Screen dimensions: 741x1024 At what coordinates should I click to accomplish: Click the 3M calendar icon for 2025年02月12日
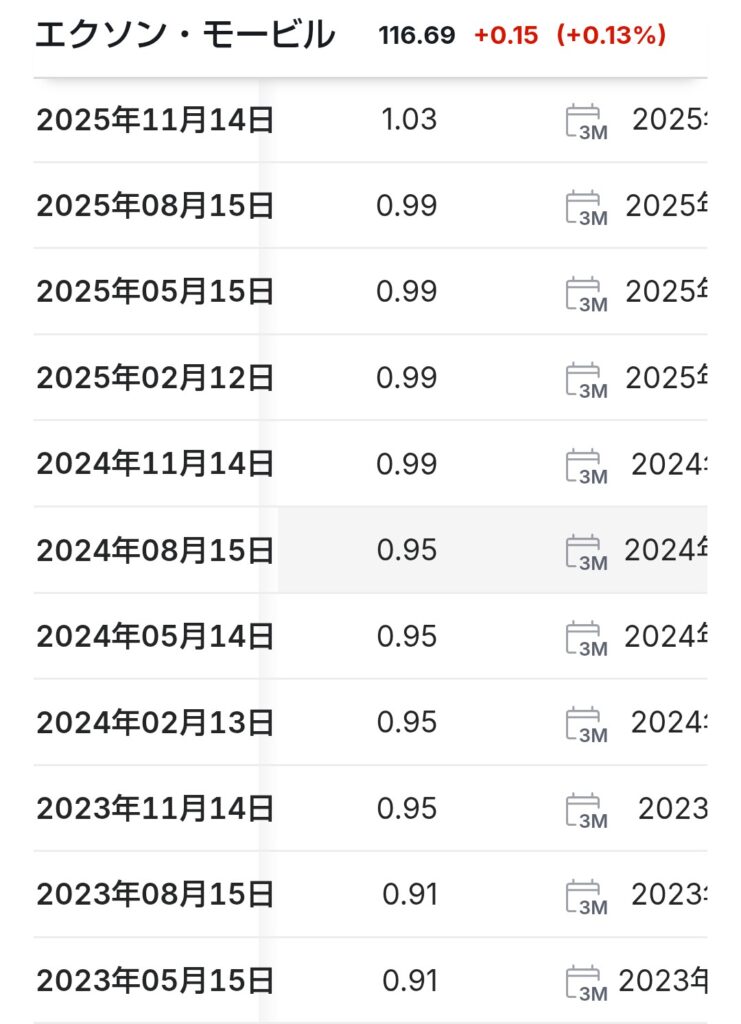coord(586,381)
